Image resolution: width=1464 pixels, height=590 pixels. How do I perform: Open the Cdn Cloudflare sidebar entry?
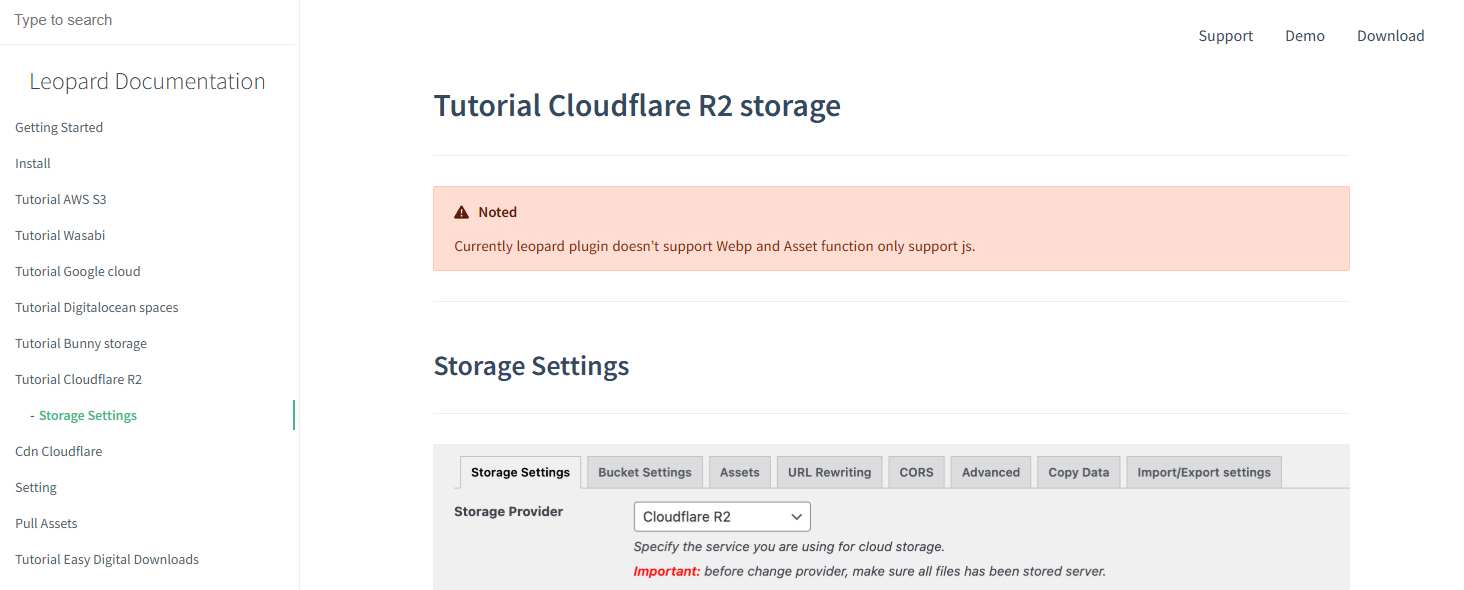point(58,452)
